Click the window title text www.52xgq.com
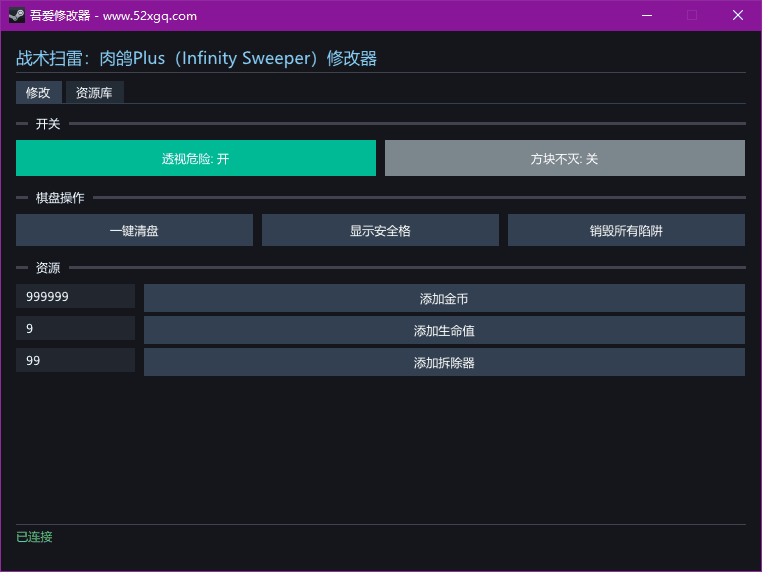This screenshot has height=572, width=762. pos(150,16)
